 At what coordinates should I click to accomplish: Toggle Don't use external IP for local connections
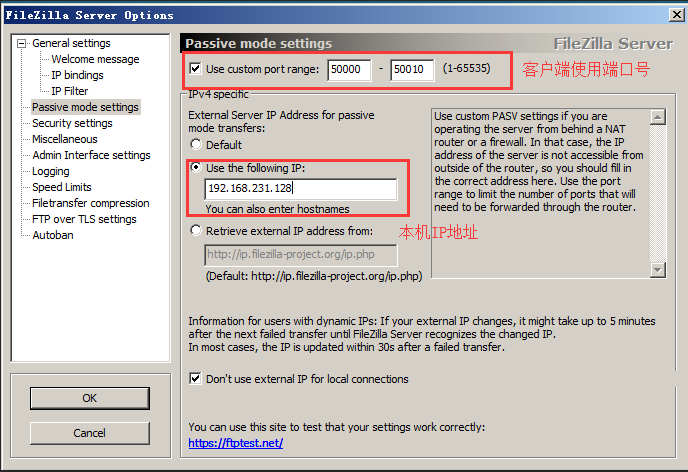coord(195,379)
